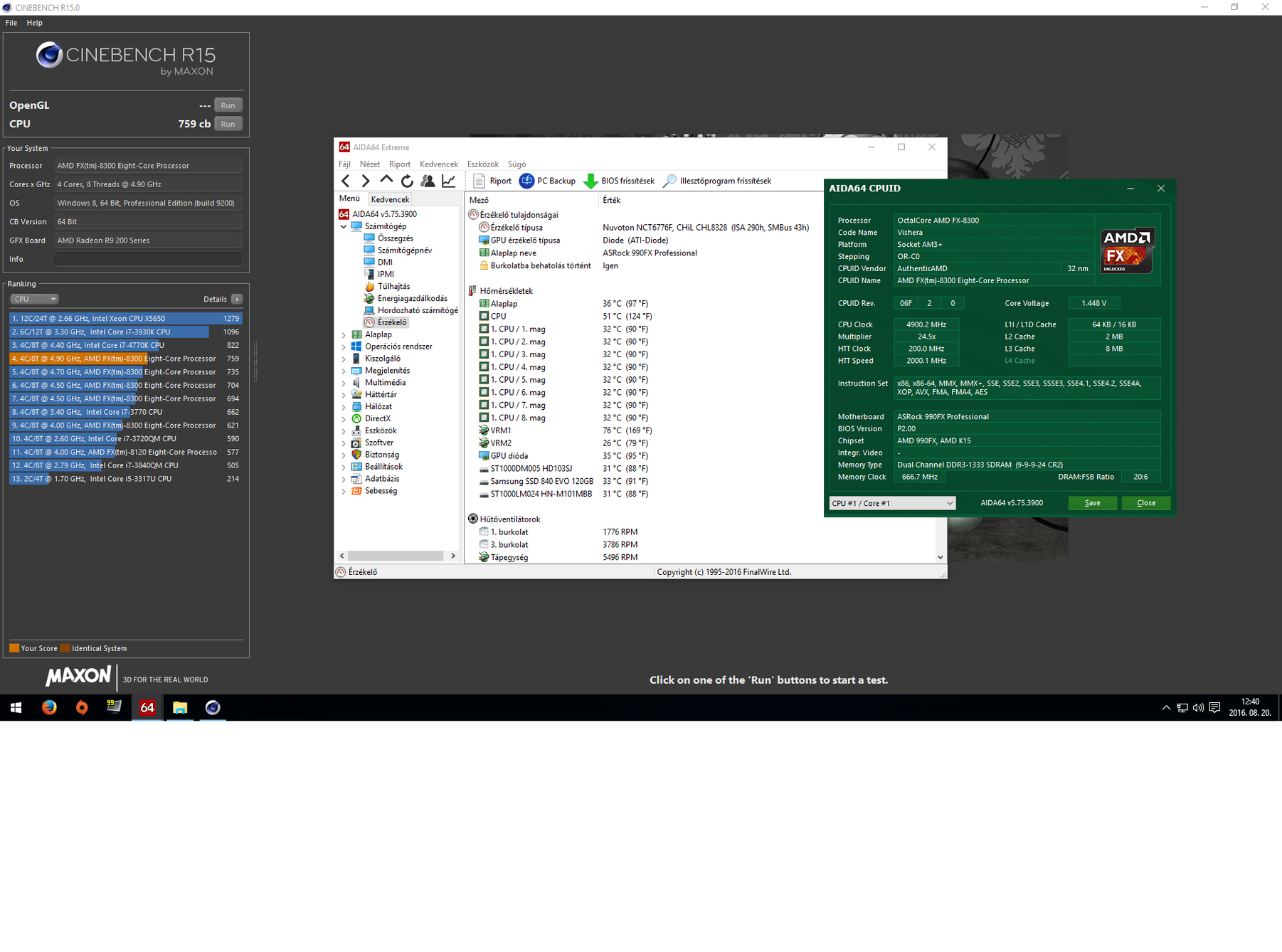Select the IPMI tree item
This screenshot has height=952, width=1282.
386,275
